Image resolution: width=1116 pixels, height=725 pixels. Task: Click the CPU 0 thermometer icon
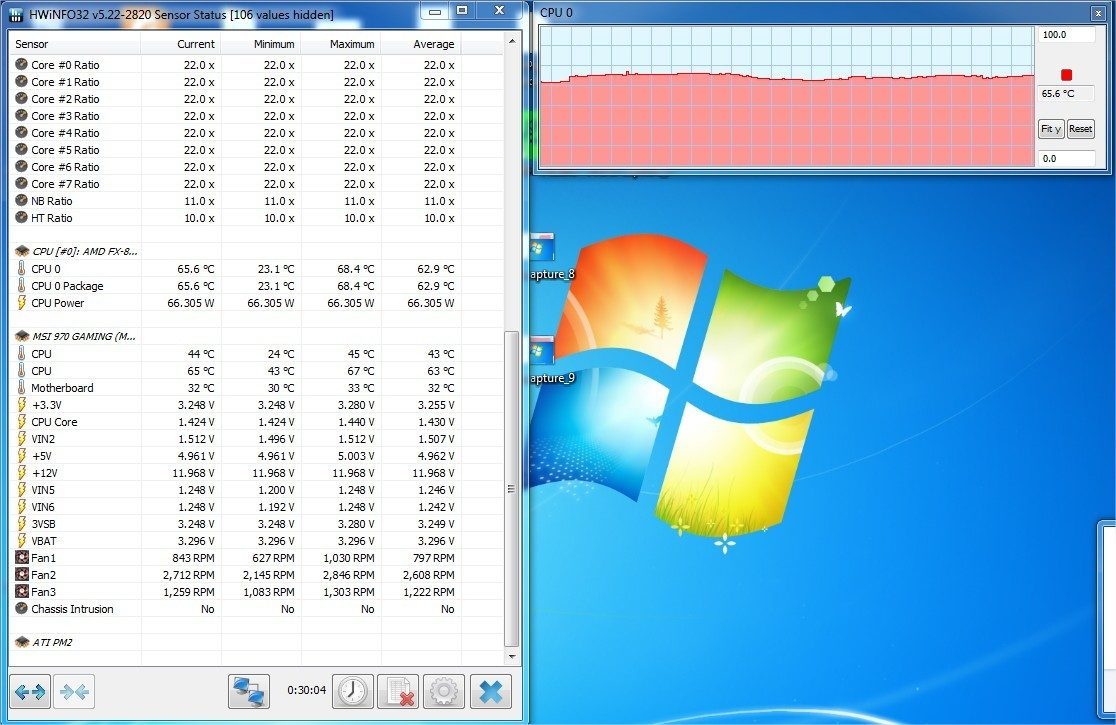21,269
